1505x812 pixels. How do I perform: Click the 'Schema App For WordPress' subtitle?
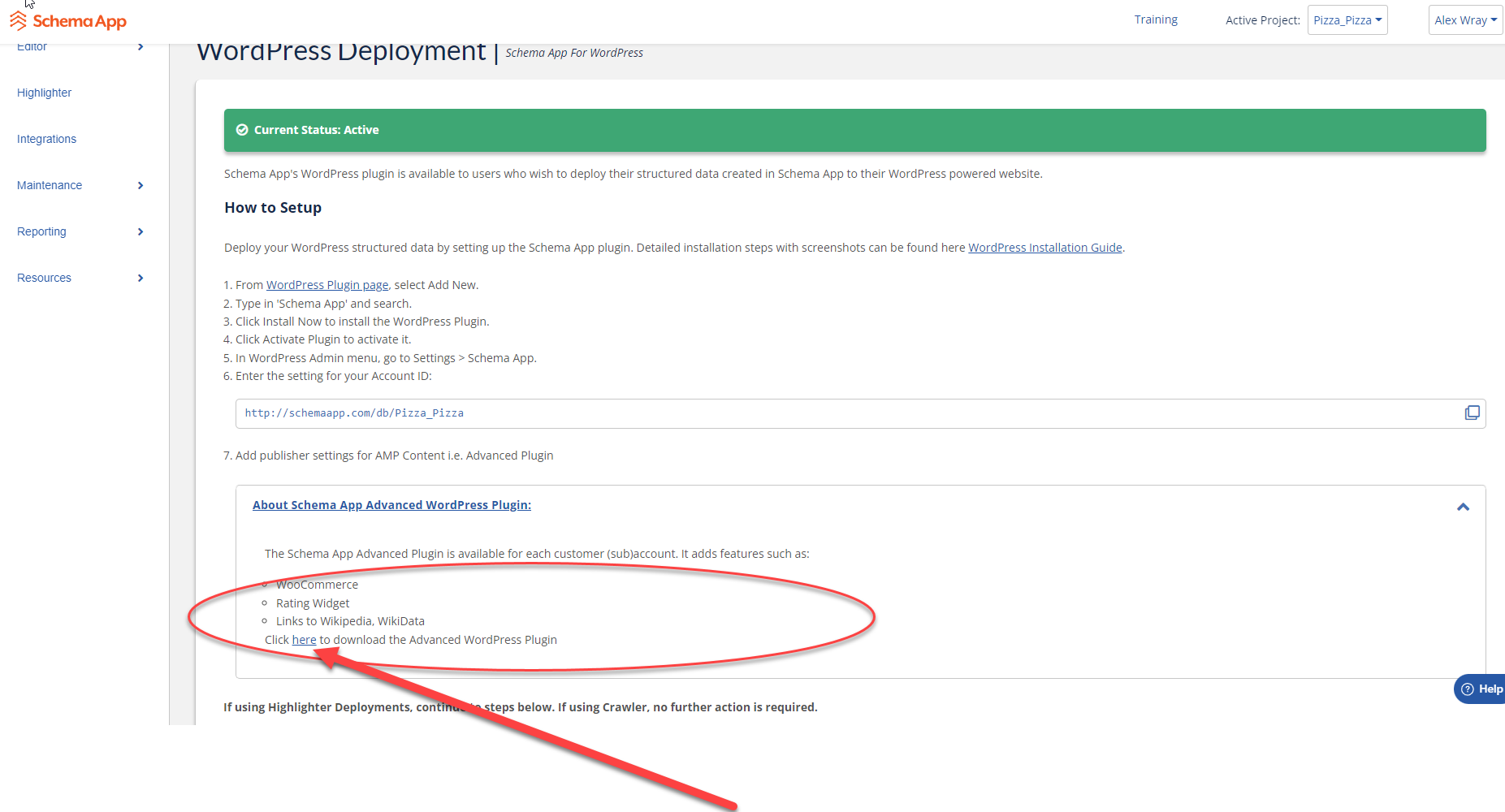tap(574, 53)
